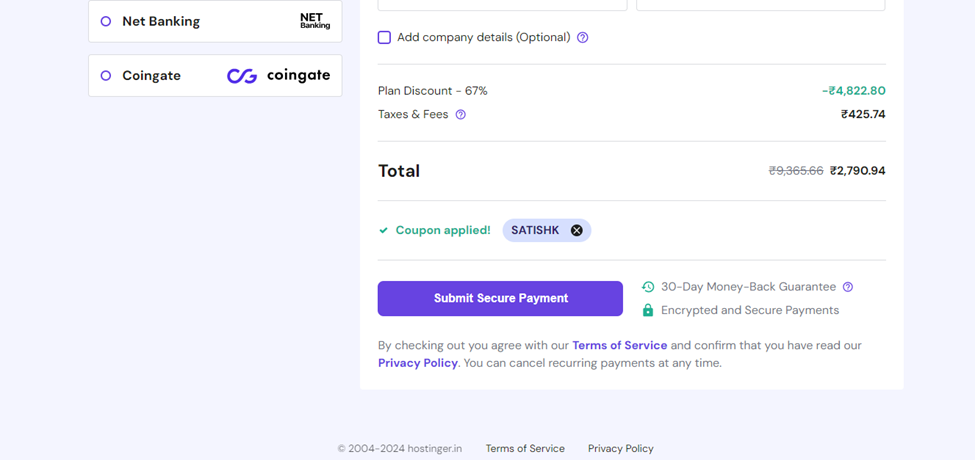The image size is (975, 460).
Task: Click the Net Banking logo
Action: click(x=315, y=21)
